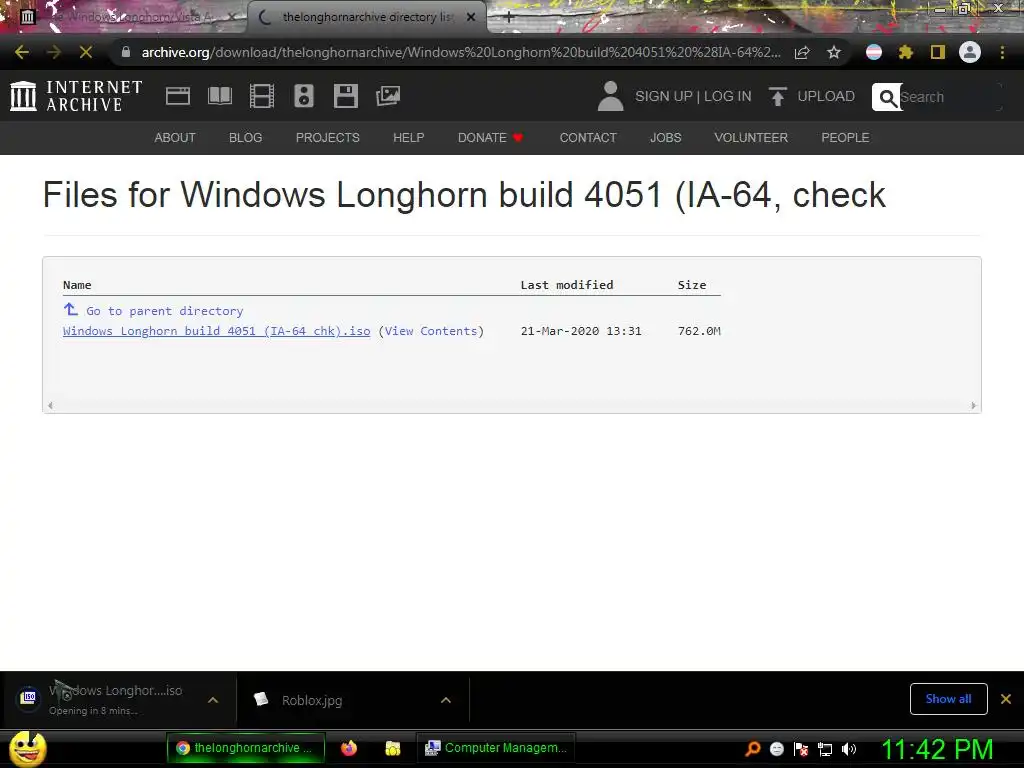Image resolution: width=1024 pixels, height=768 pixels.
Task: Open the Images icon
Action: pyautogui.click(x=388, y=96)
